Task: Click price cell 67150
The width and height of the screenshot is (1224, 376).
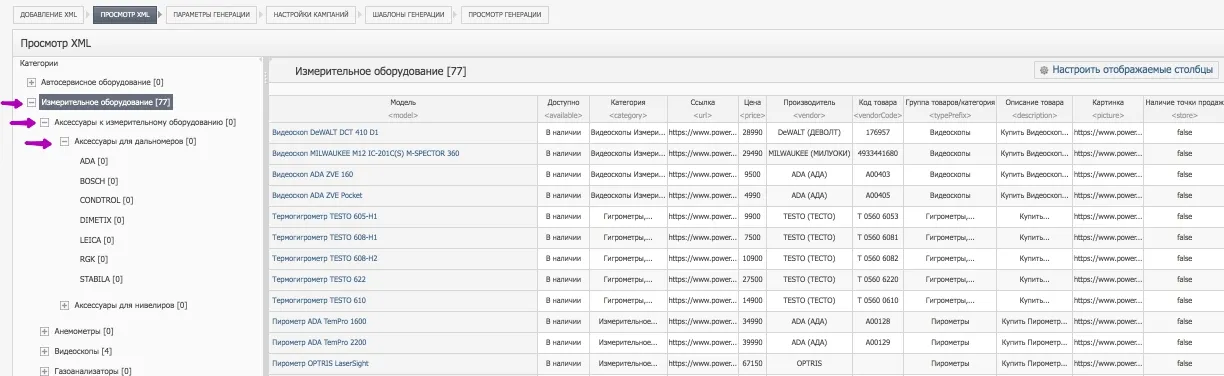Action: click(753, 363)
